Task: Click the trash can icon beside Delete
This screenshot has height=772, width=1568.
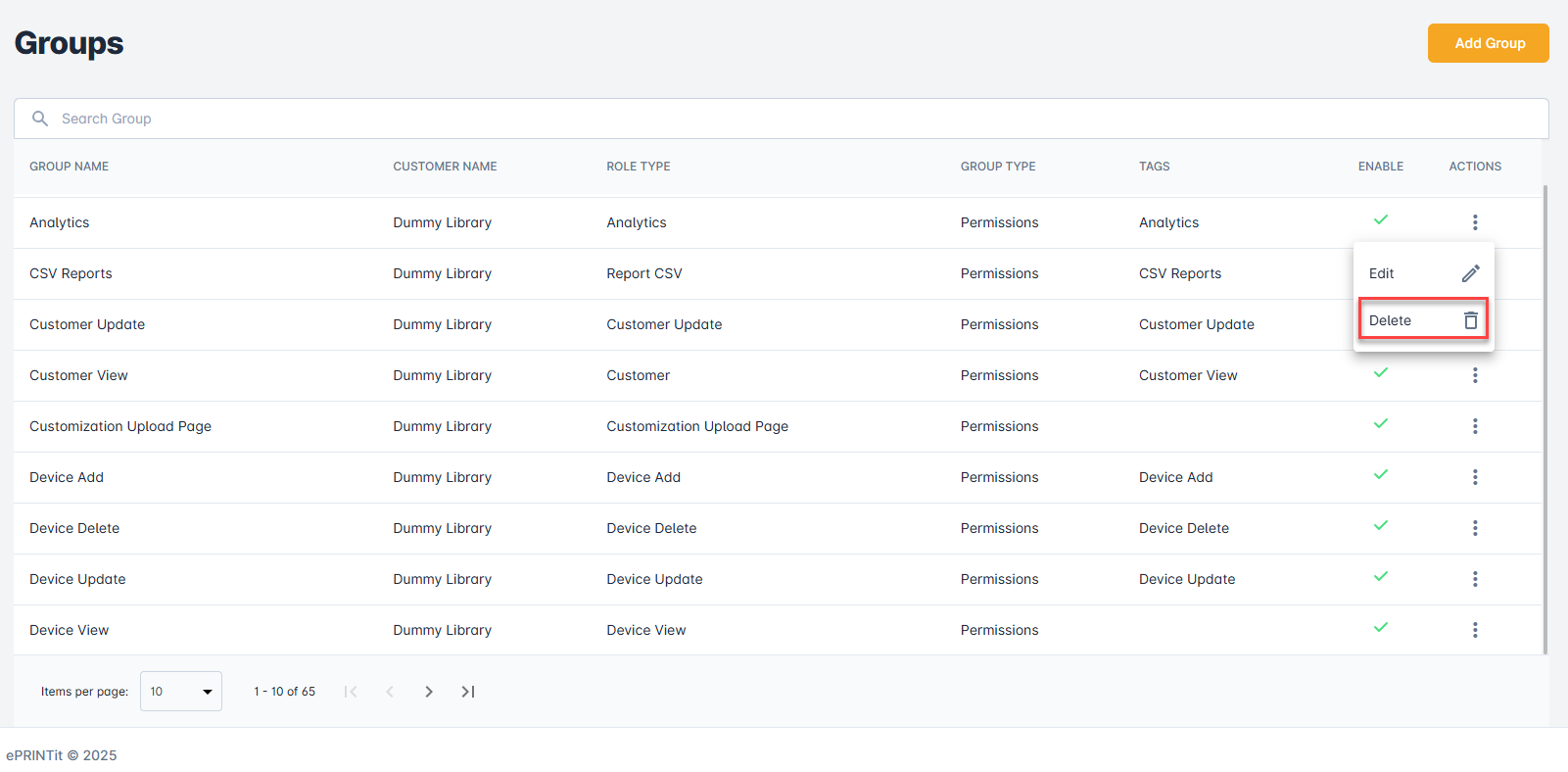Action: [1470, 320]
